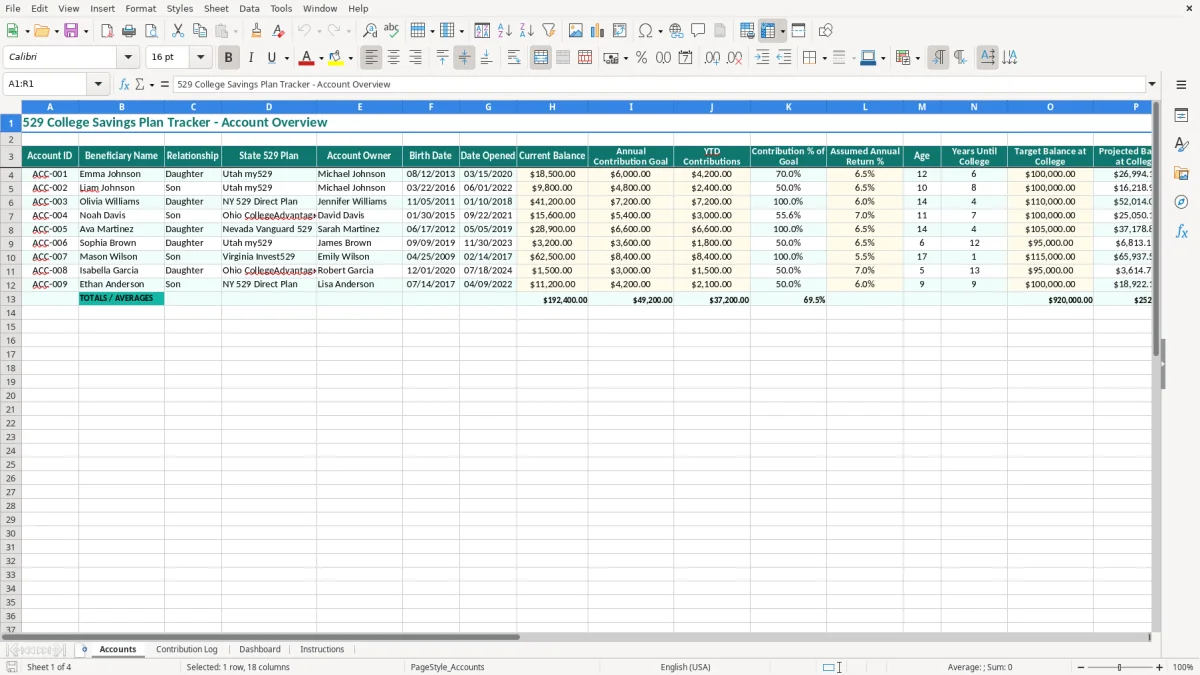The width and height of the screenshot is (1200, 675).
Task: Open the Styles menu
Action: tap(180, 8)
